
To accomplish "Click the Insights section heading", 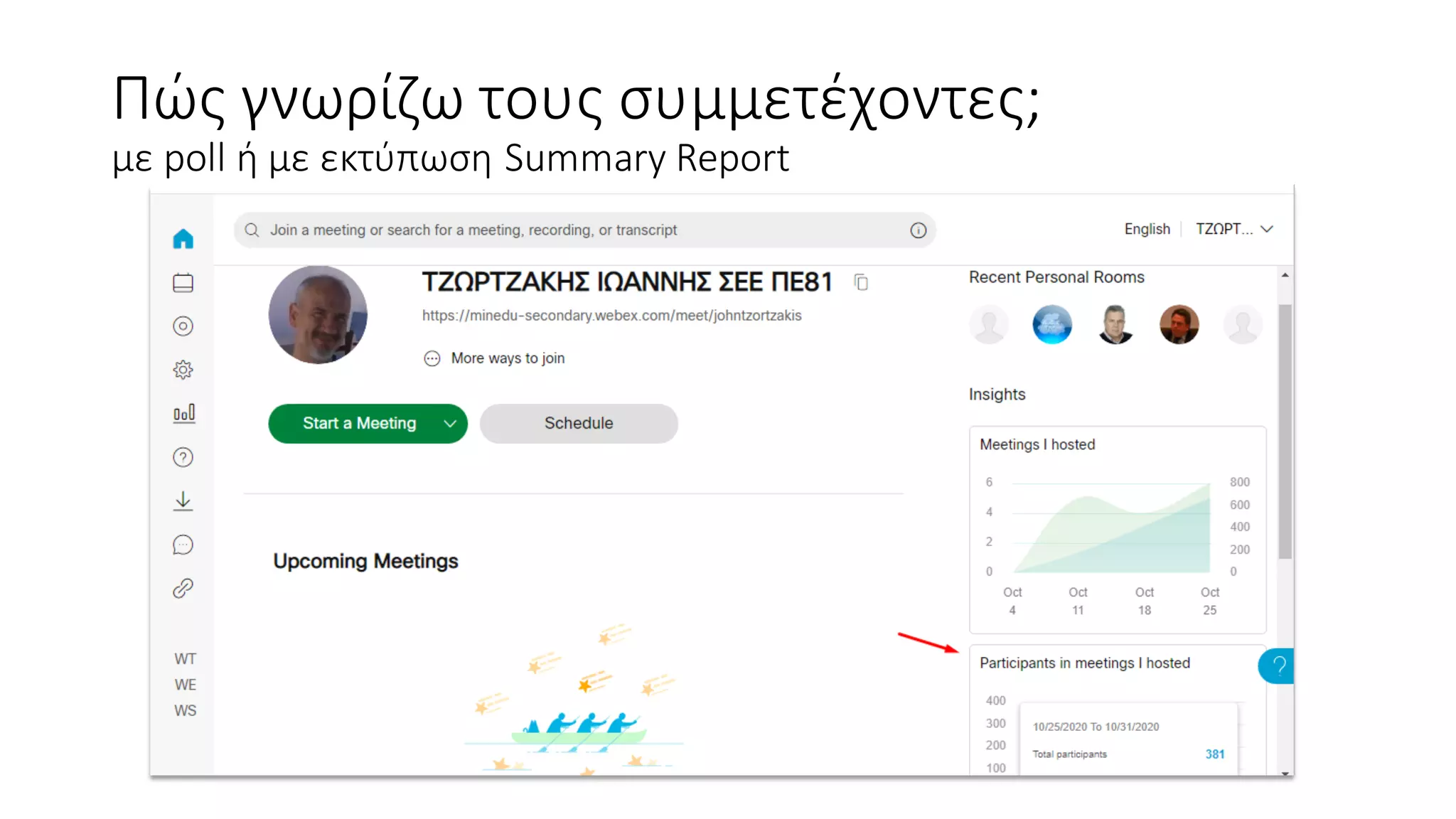I will coord(997,395).
